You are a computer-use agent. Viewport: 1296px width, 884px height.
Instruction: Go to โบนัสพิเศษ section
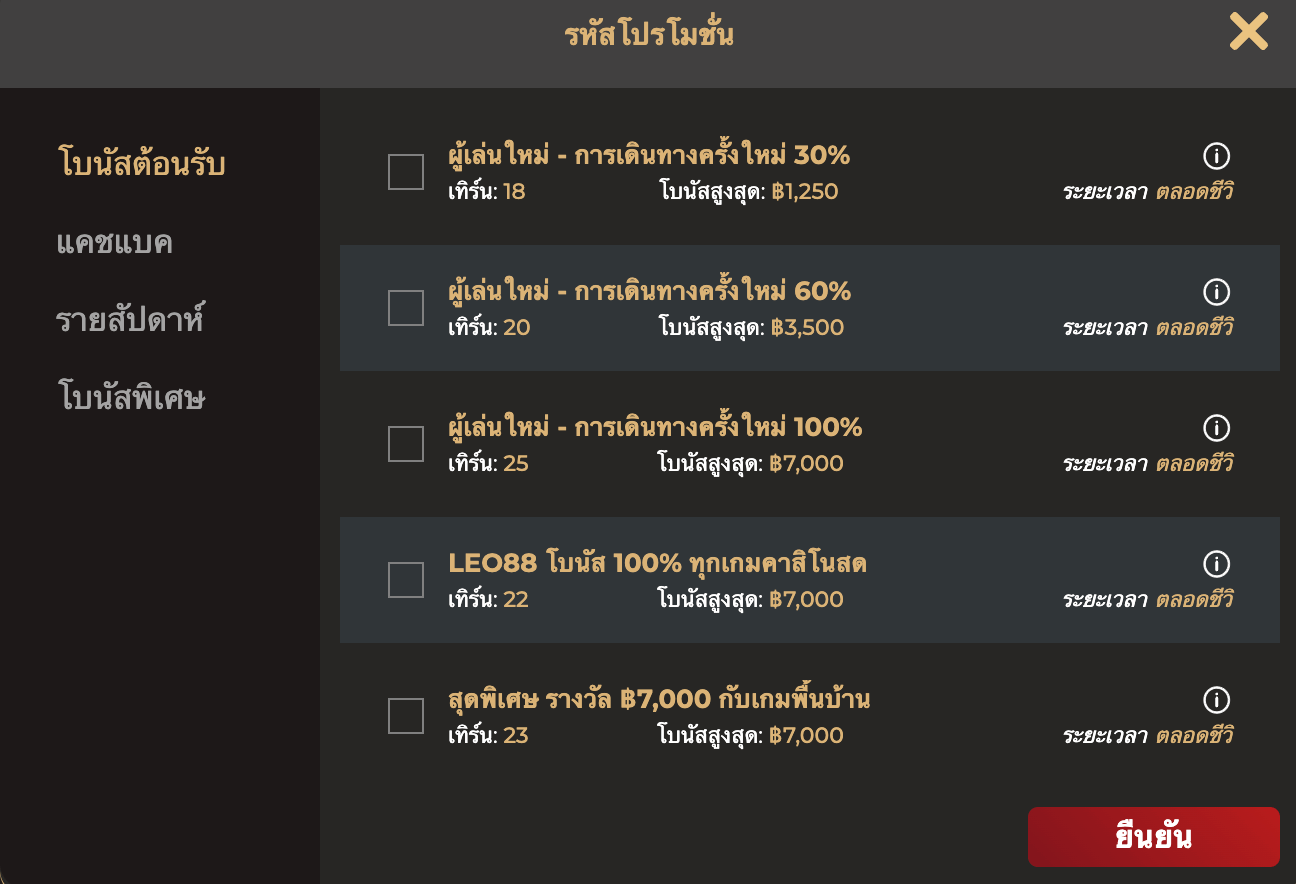click(x=131, y=399)
